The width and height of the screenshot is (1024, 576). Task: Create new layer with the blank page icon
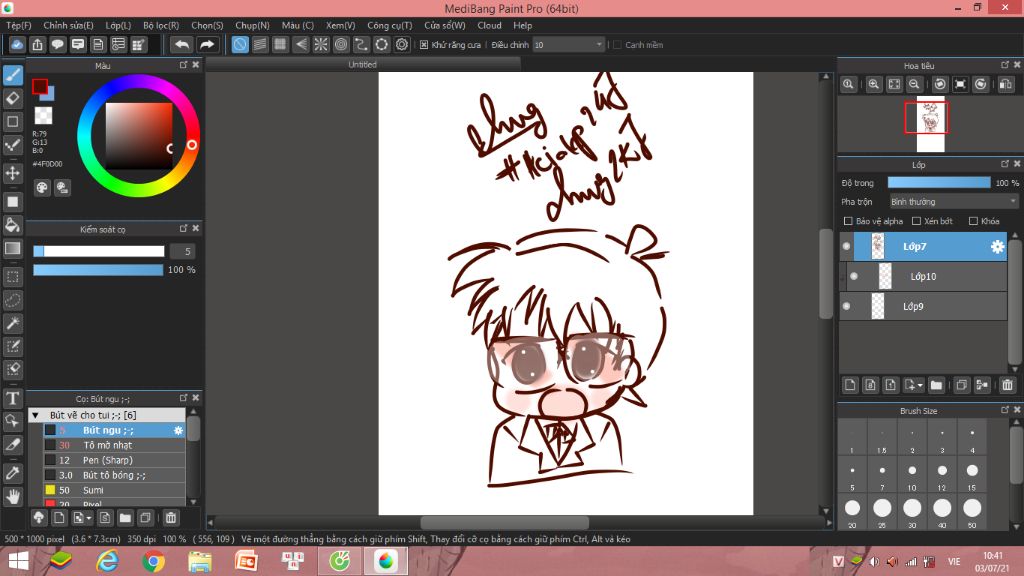point(850,385)
